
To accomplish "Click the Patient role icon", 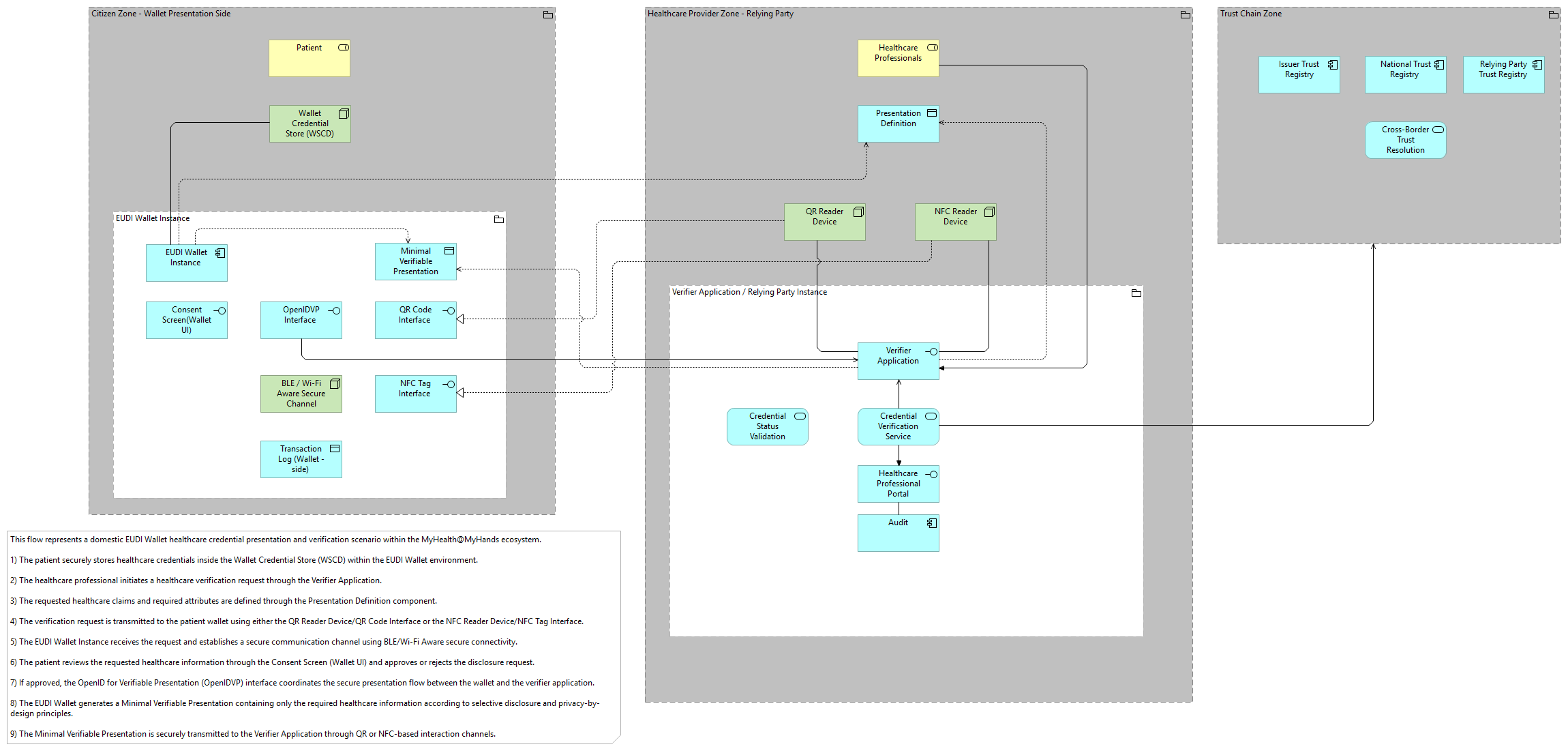I will [344, 48].
